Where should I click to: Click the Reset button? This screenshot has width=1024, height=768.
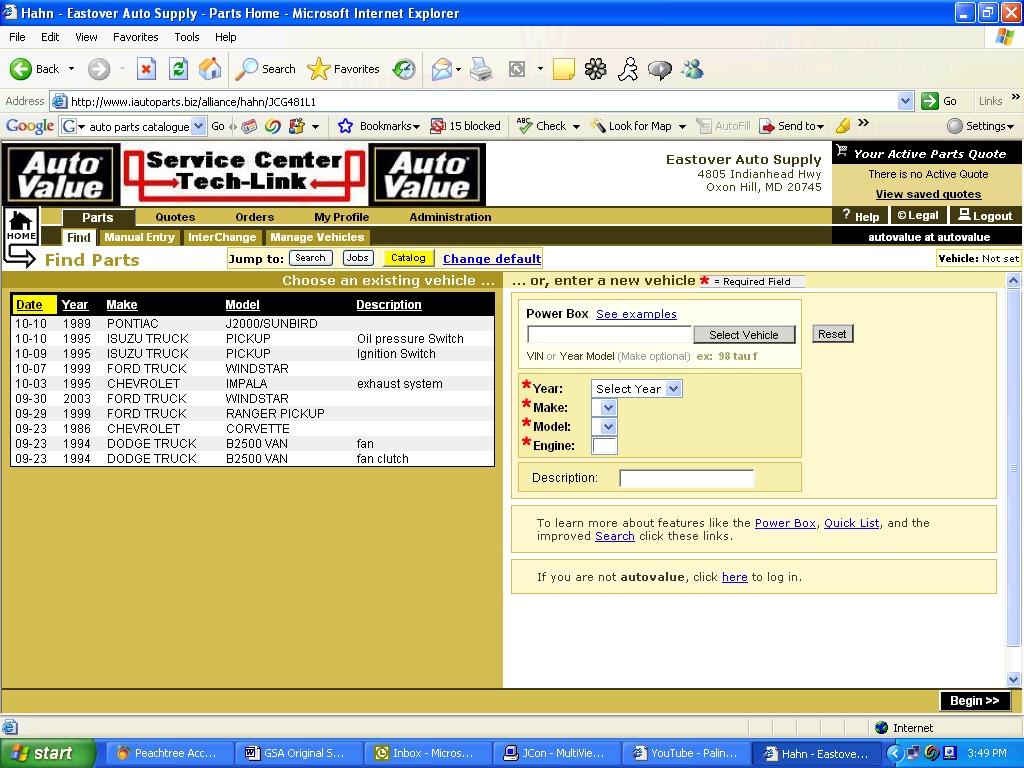coord(832,334)
